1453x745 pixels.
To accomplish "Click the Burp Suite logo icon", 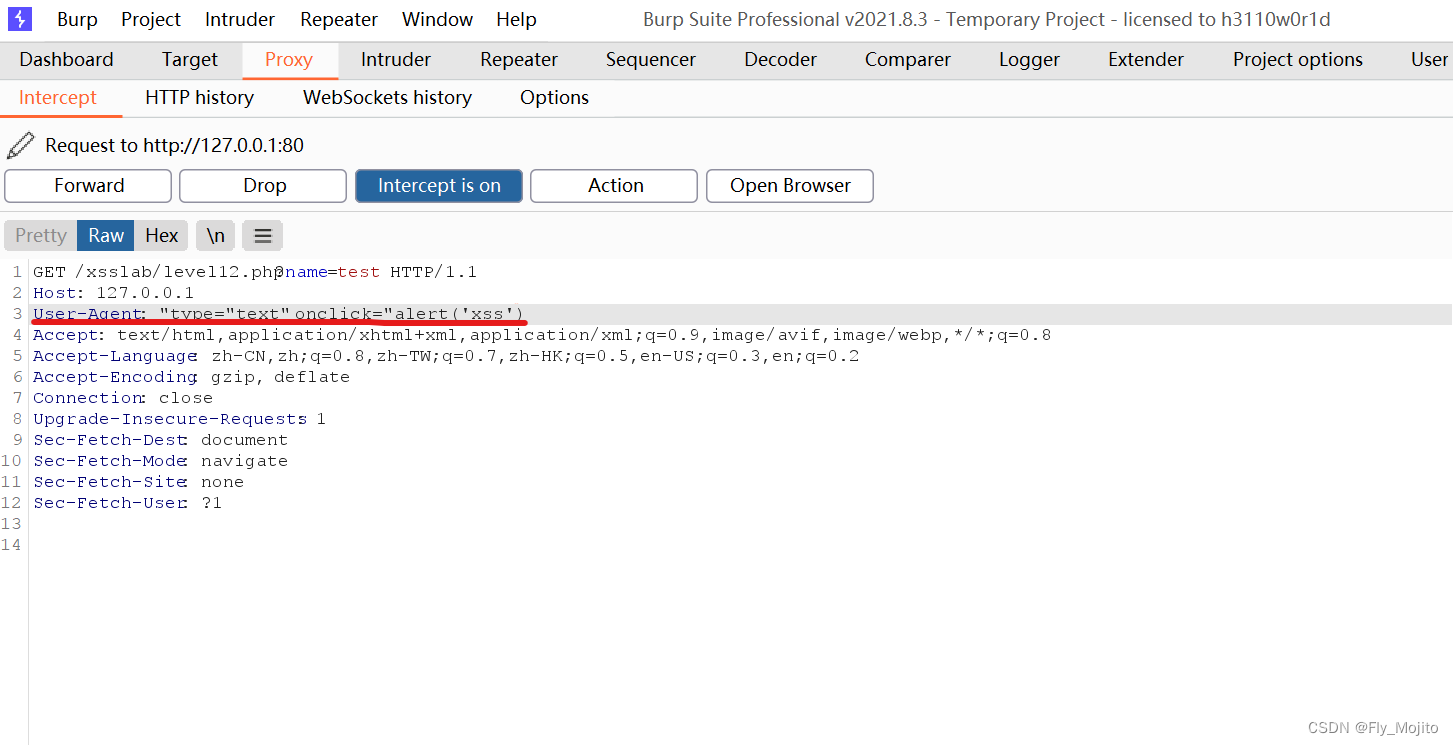I will 20,19.
